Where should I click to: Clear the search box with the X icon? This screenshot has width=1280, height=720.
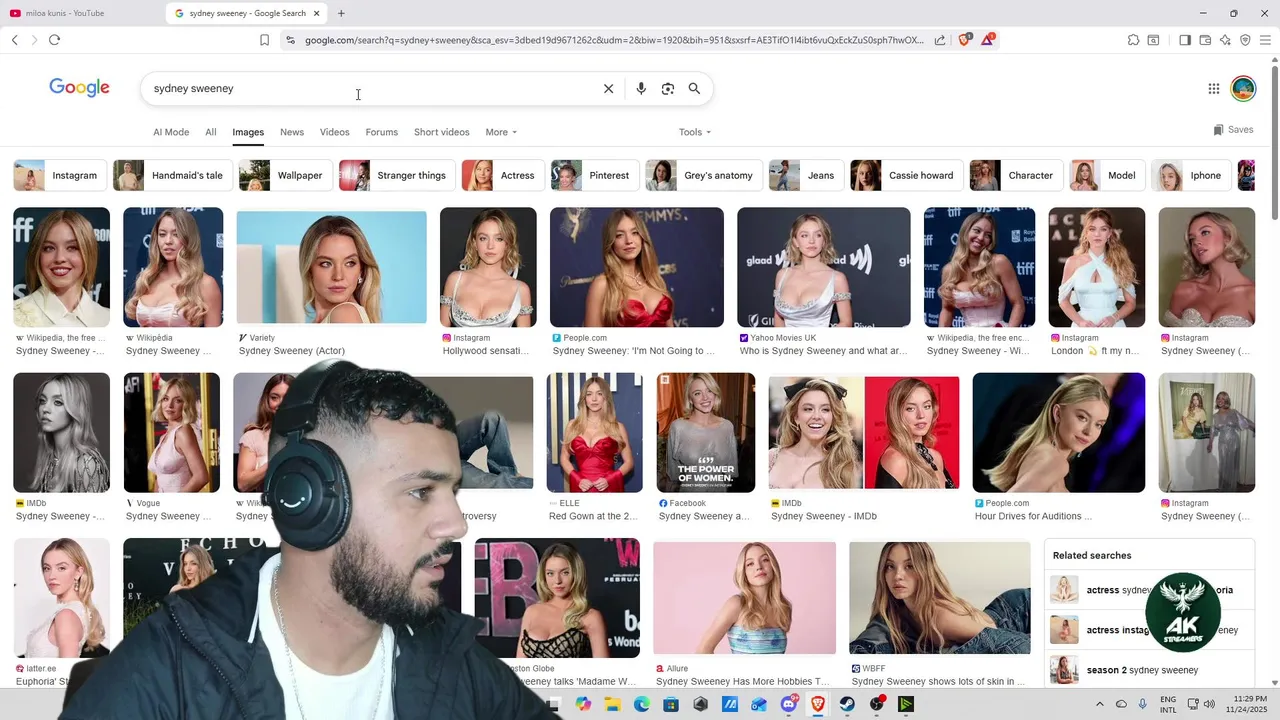point(608,89)
